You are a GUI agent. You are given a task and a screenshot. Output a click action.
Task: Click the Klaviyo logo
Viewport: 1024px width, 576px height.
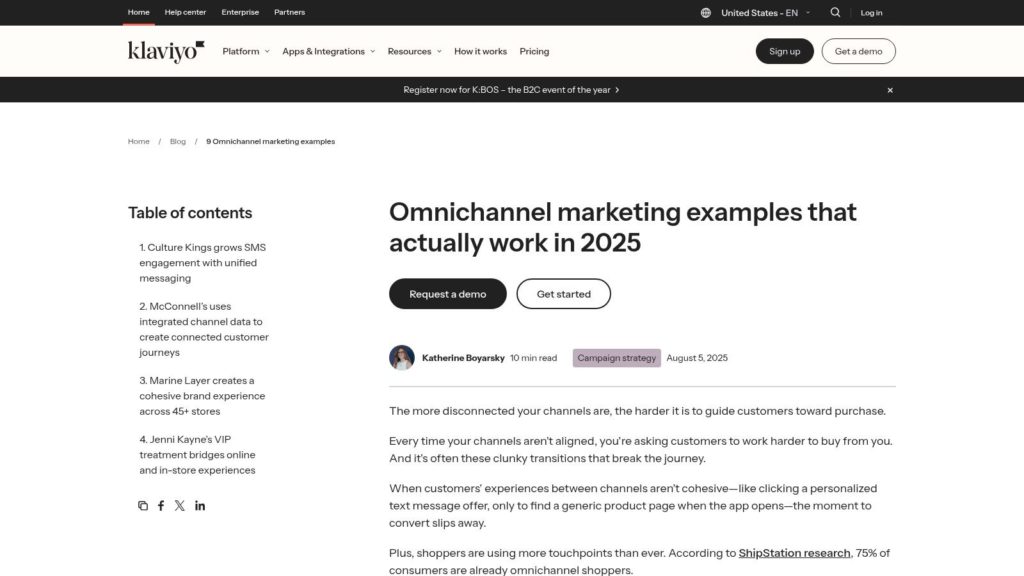(x=166, y=51)
